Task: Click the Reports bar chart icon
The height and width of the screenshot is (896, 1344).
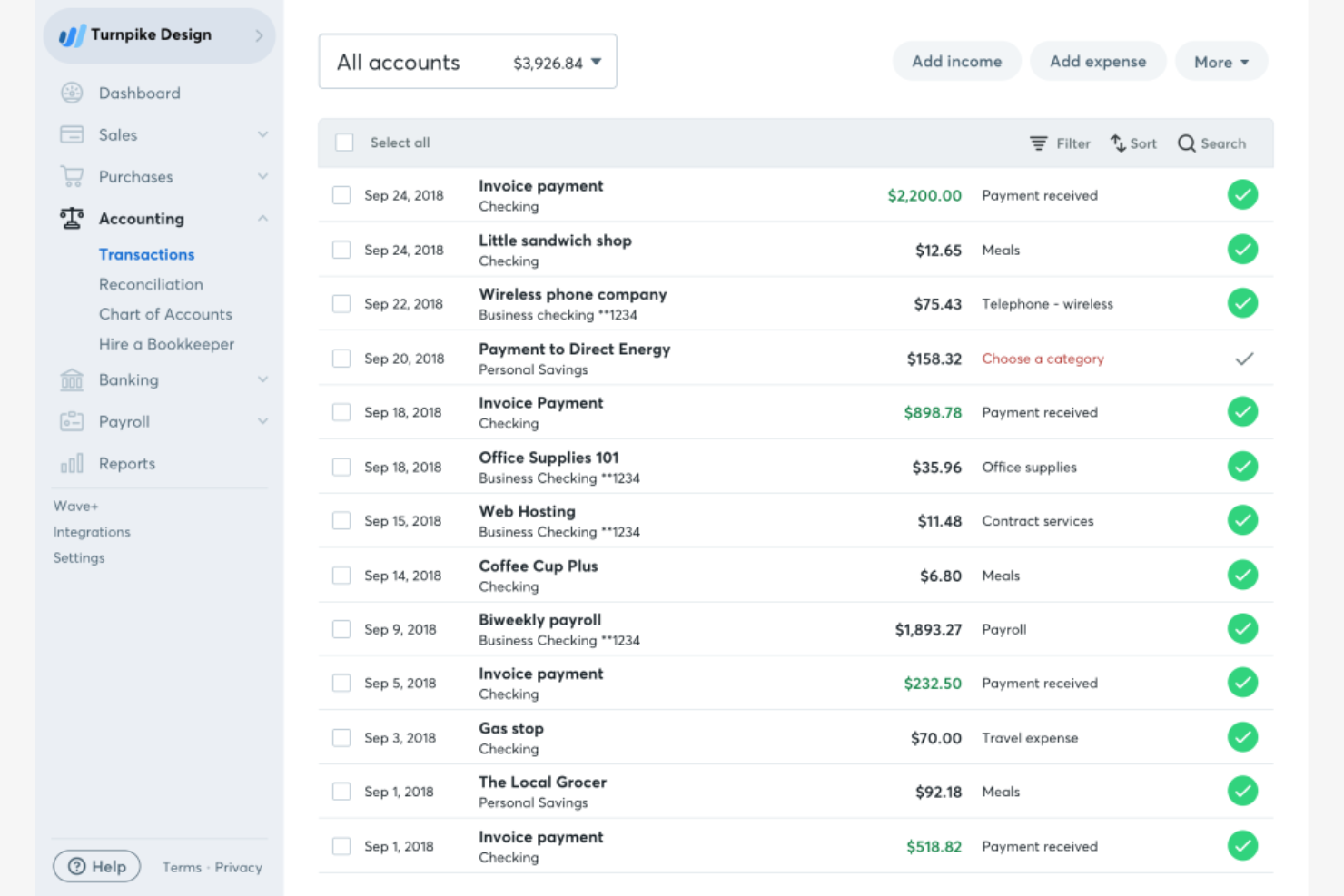Action: [72, 463]
